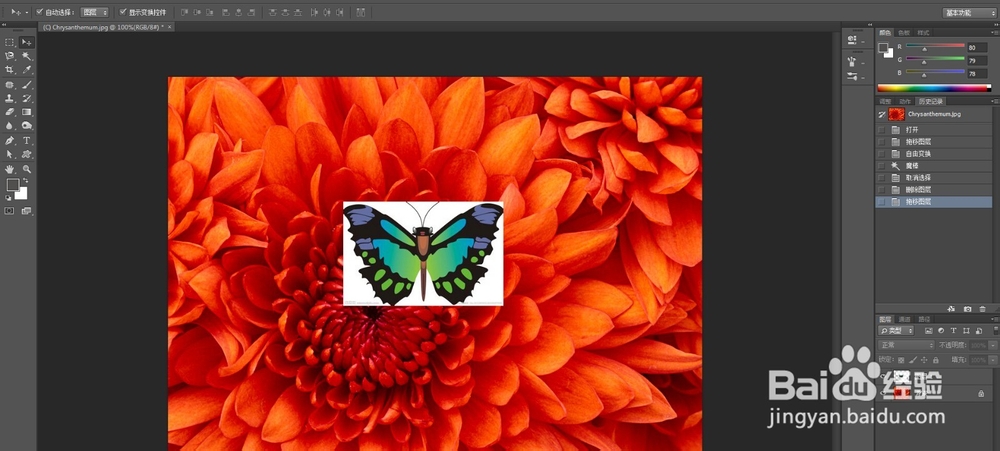Select the Gradient tool

(x=26, y=112)
